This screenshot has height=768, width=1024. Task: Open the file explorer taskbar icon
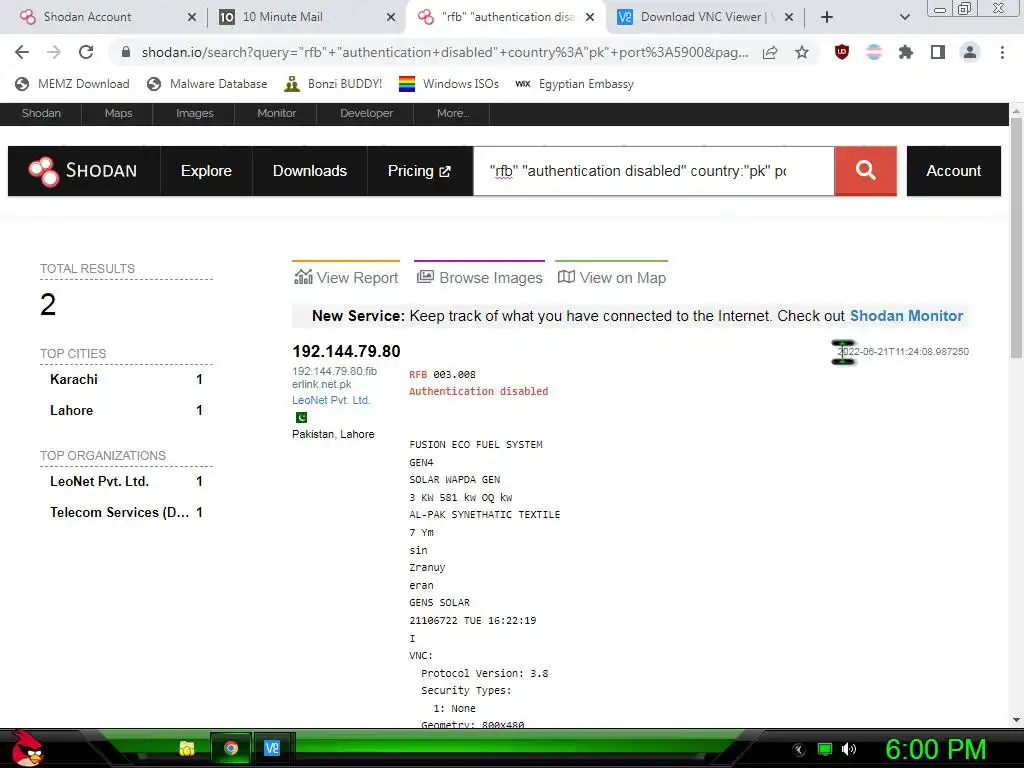(x=187, y=748)
